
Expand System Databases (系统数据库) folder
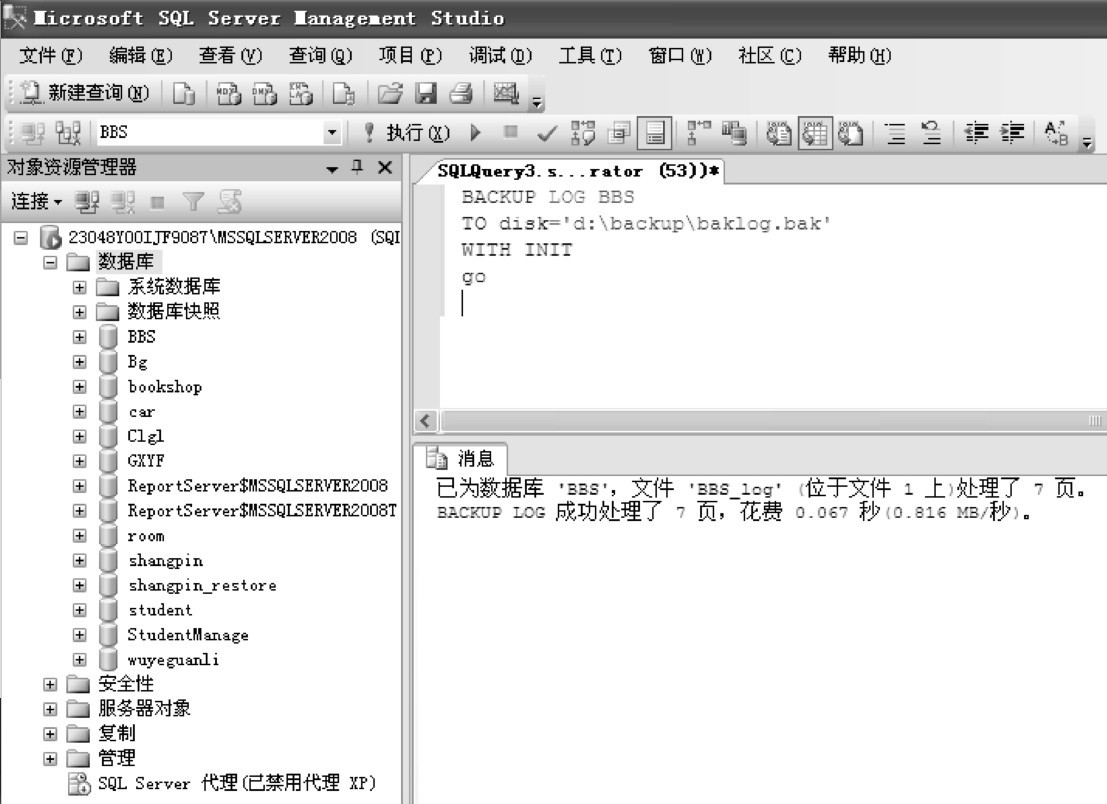click(79, 287)
